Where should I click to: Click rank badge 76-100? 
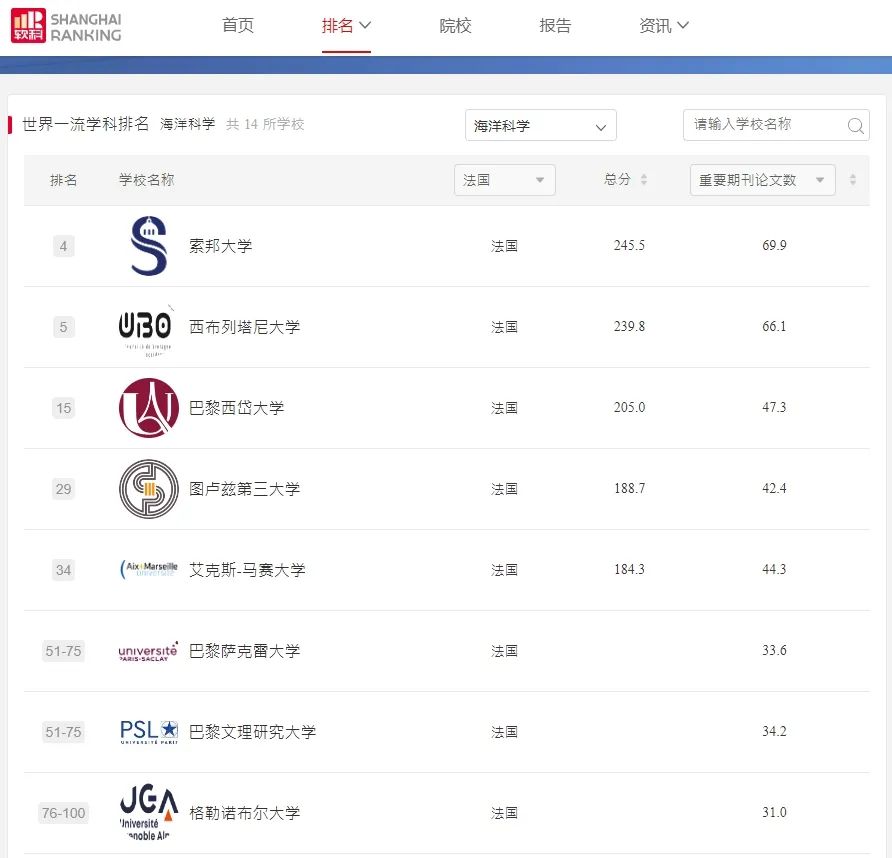63,812
